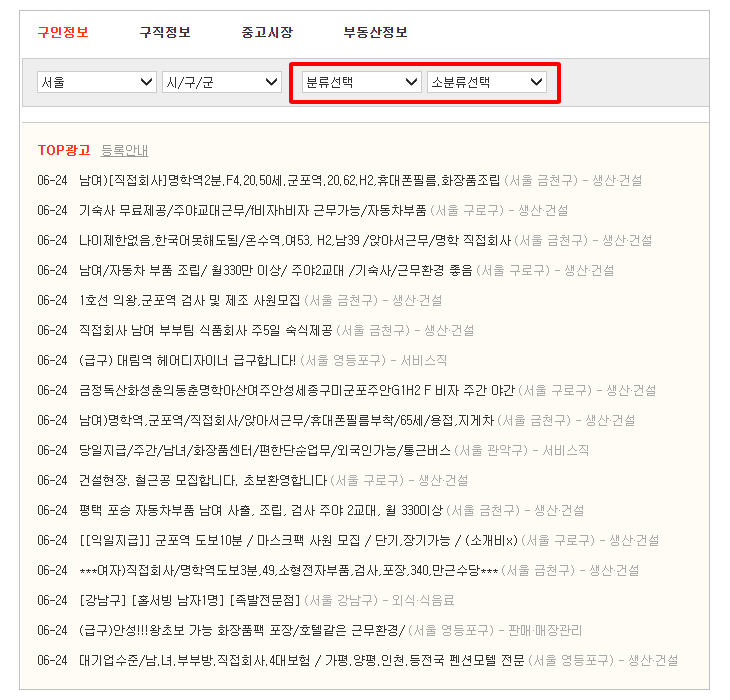730x700 pixels.
Task: Click (서울 관악구) - 서비스직 label
Action: click(x=522, y=450)
